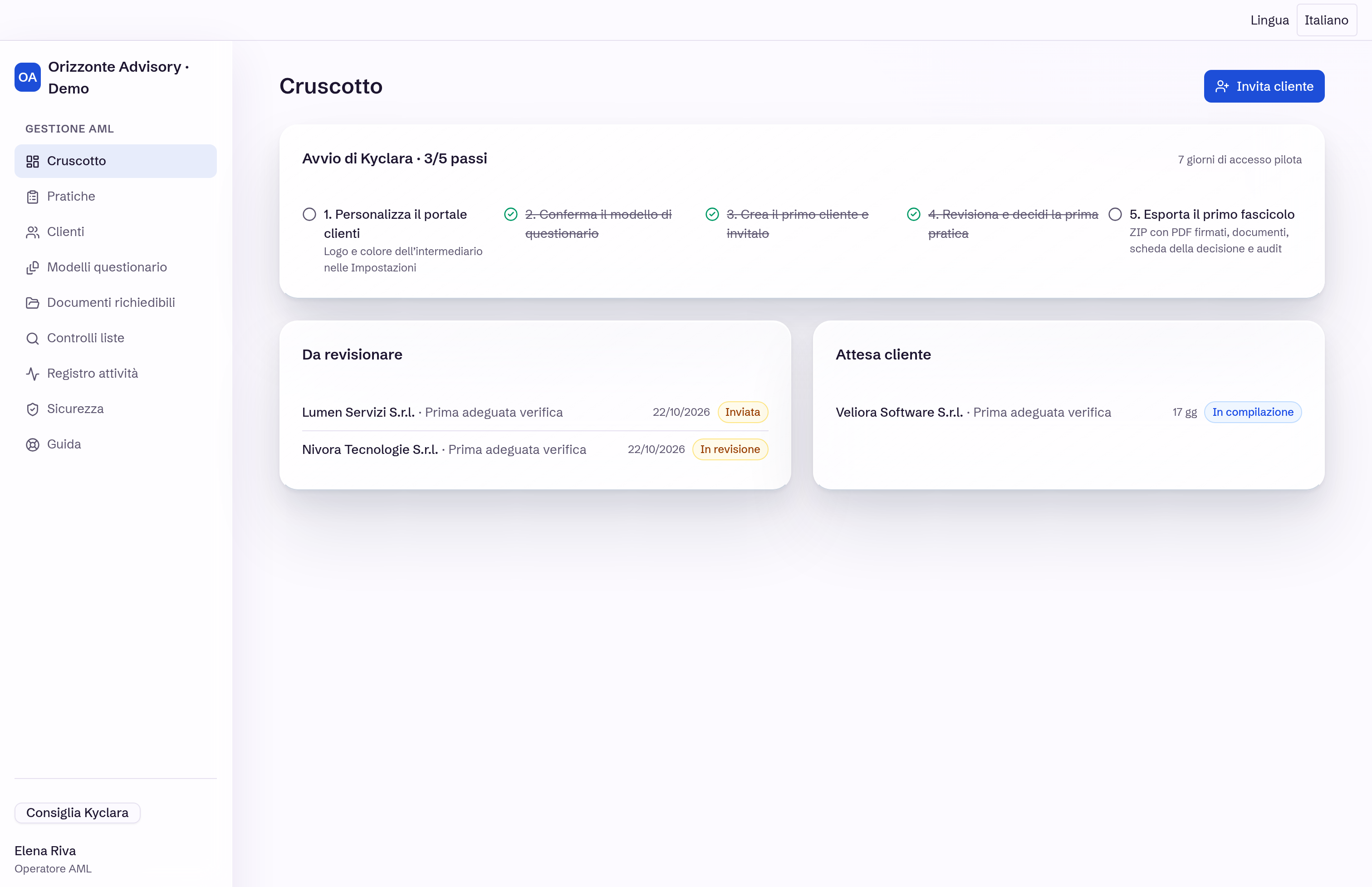Click the Guida lifebuoy icon

pos(33,445)
